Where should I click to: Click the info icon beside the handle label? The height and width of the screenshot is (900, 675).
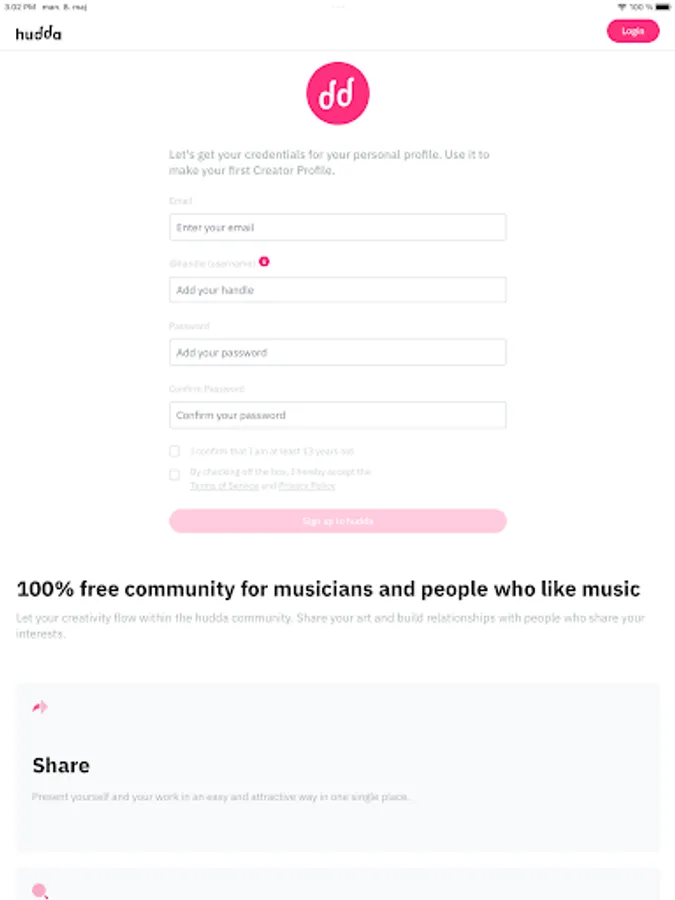264,261
